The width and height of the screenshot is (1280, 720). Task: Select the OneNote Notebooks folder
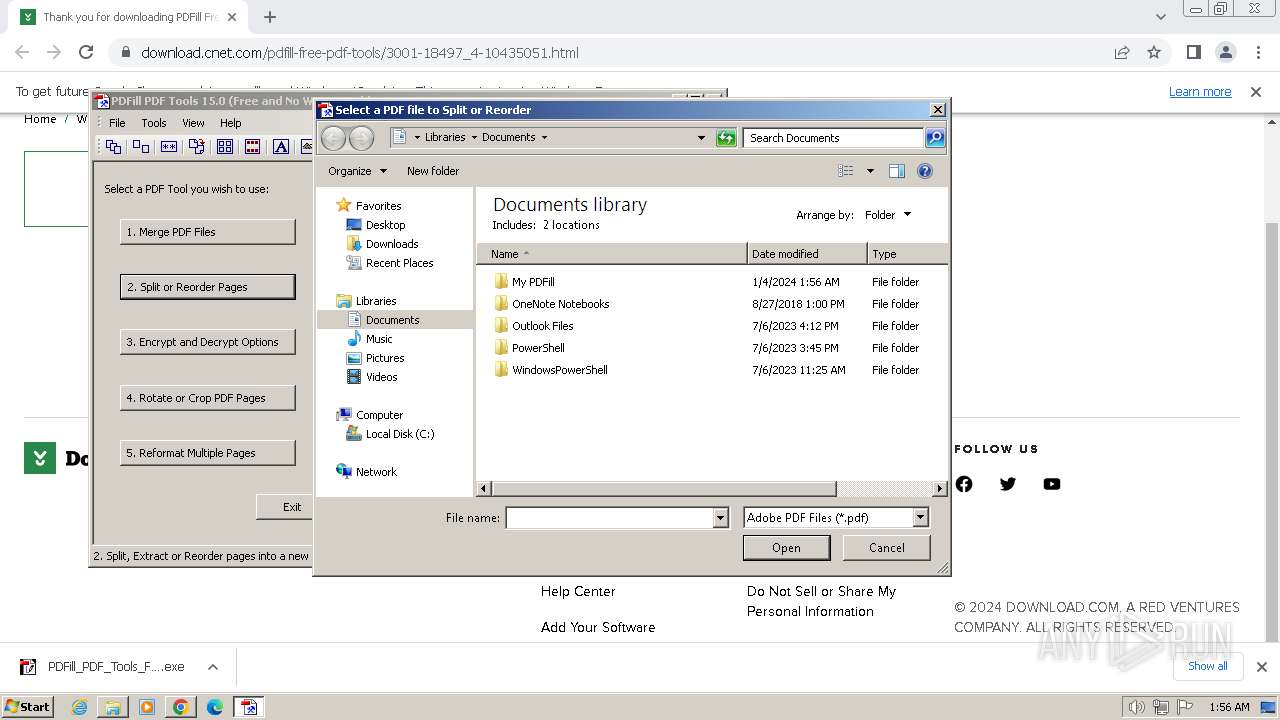pyautogui.click(x=560, y=304)
